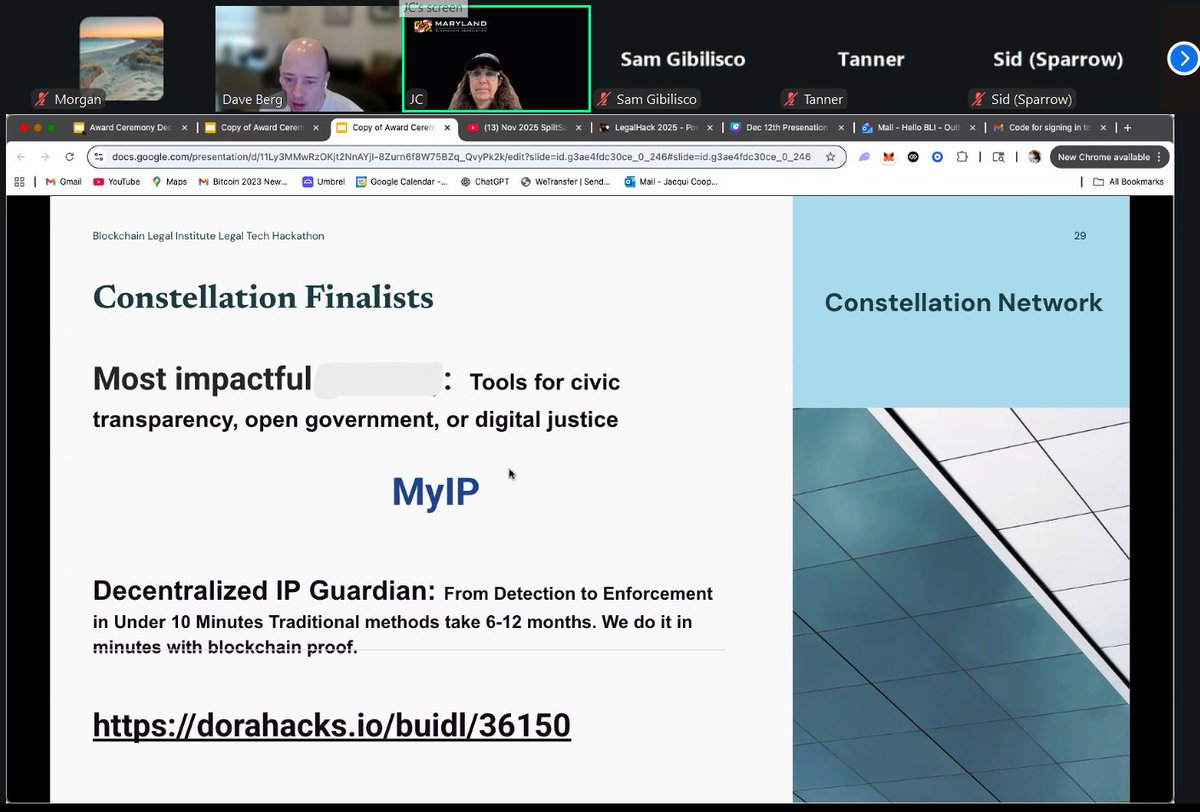Open the Gmail bookmark
The image size is (1200, 812).
[63, 182]
